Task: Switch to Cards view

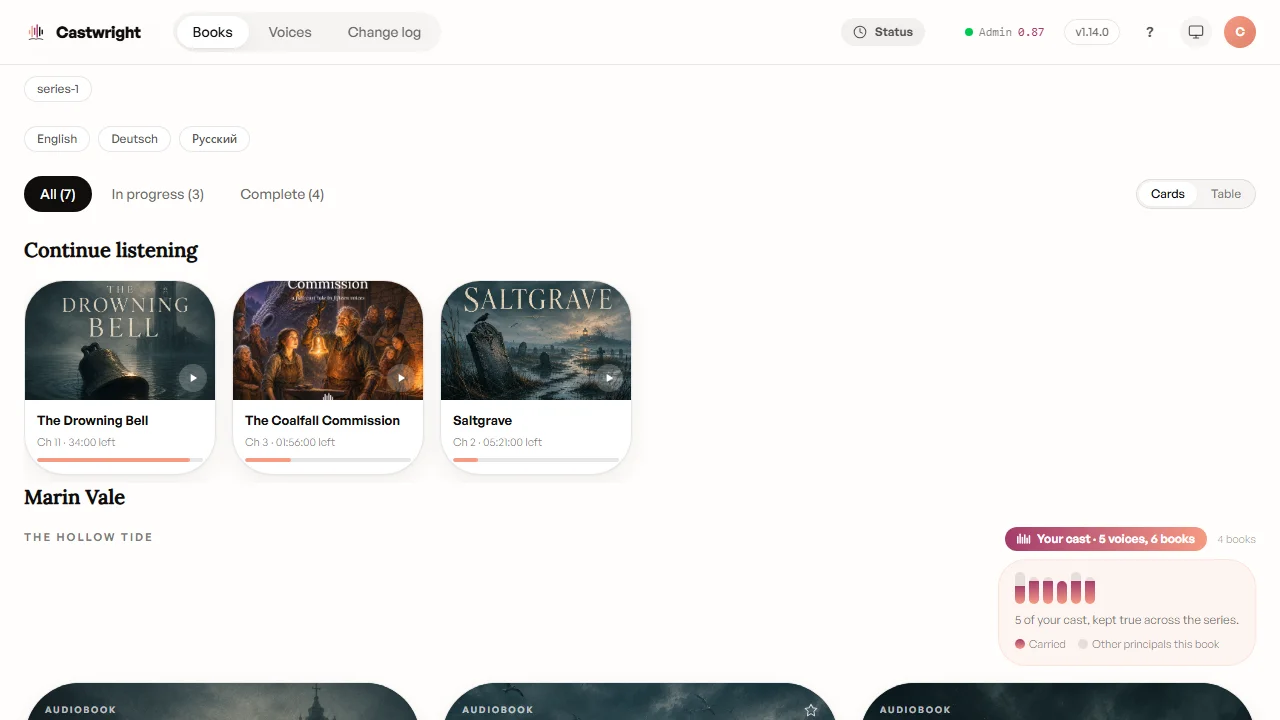Action: 1167,194
